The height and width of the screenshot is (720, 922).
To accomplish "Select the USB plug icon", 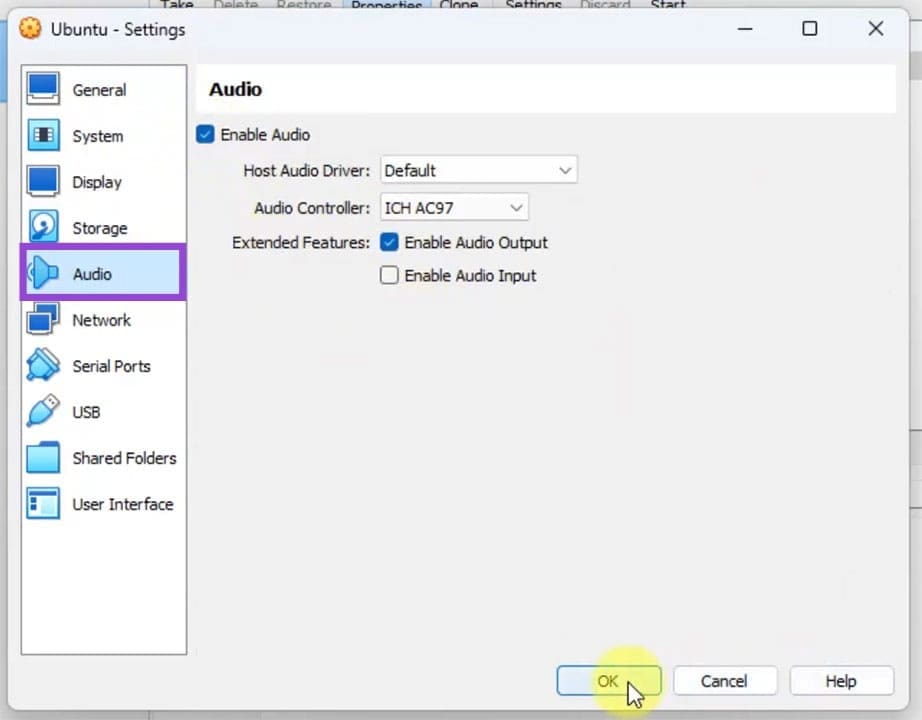I will click(x=43, y=411).
